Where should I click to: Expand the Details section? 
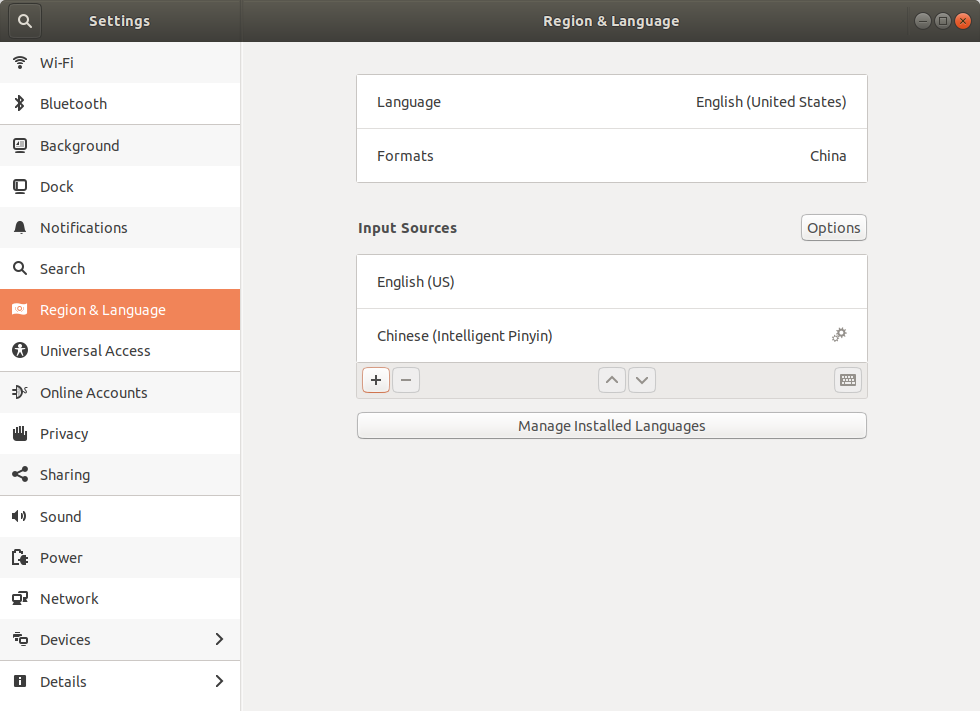(219, 681)
